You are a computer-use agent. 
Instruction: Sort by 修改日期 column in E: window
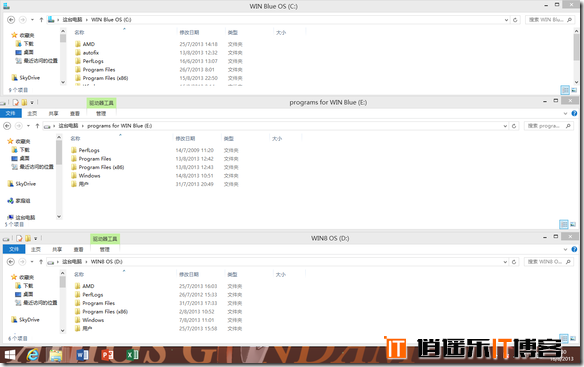(185, 139)
